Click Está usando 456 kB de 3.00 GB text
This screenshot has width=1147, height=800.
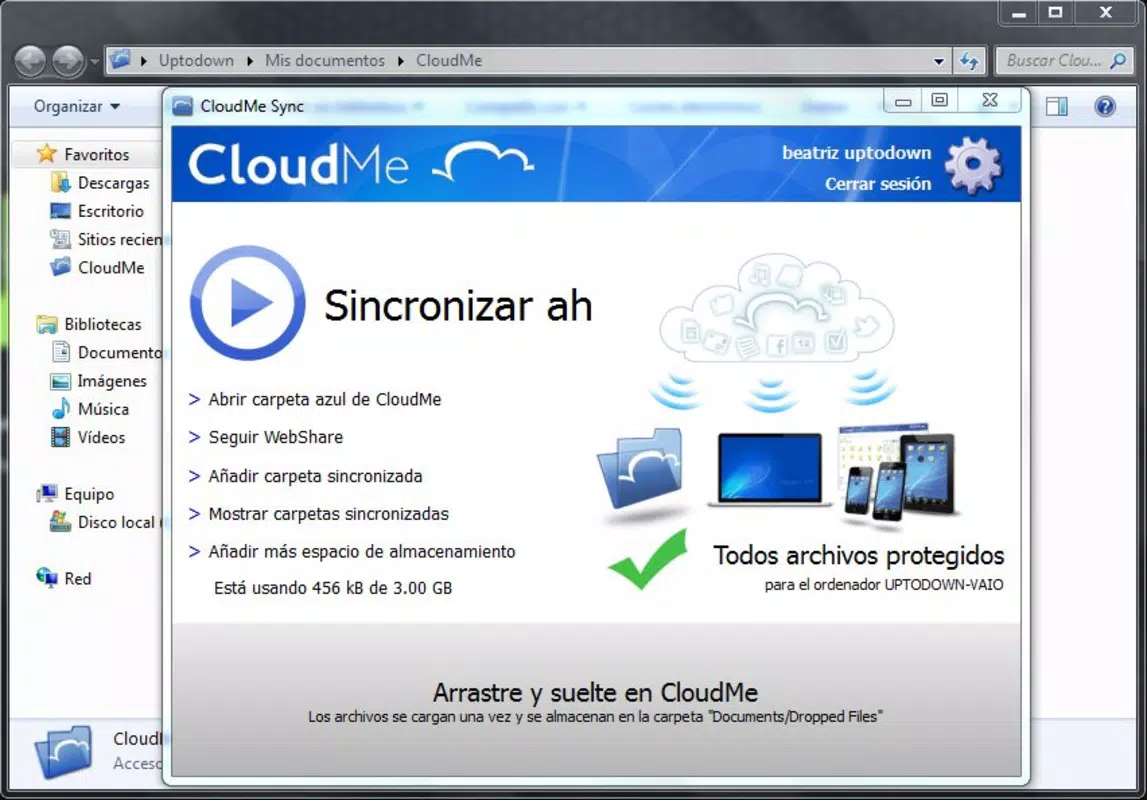(333, 588)
